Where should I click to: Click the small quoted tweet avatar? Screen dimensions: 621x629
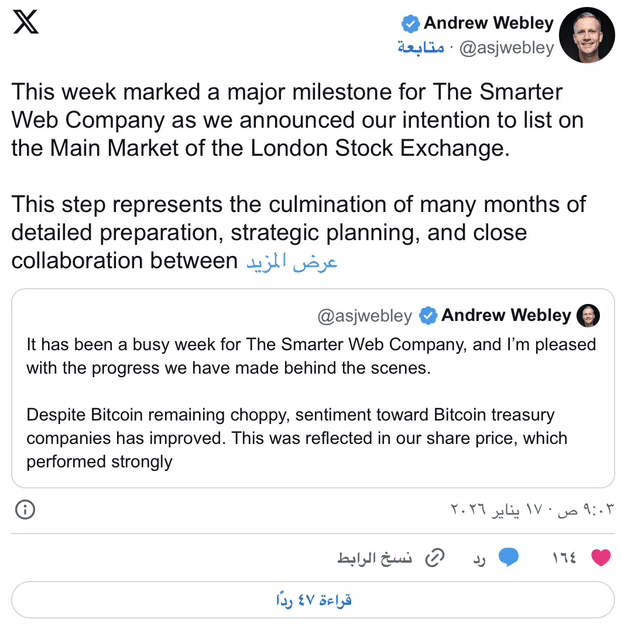pos(588,315)
